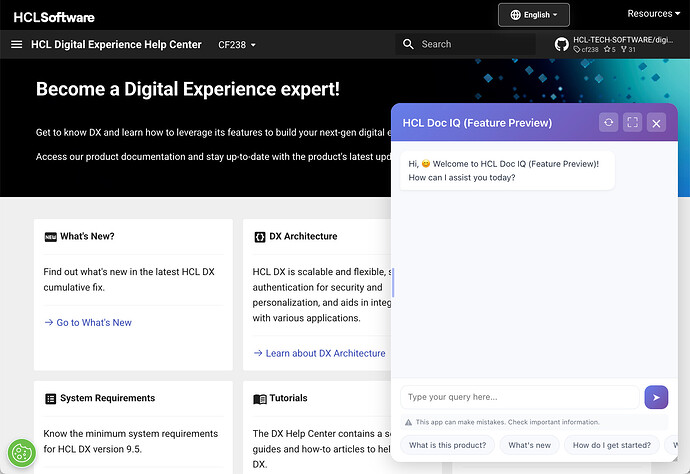Click the Tutorials book icon
This screenshot has width=690, height=474.
tap(260, 399)
